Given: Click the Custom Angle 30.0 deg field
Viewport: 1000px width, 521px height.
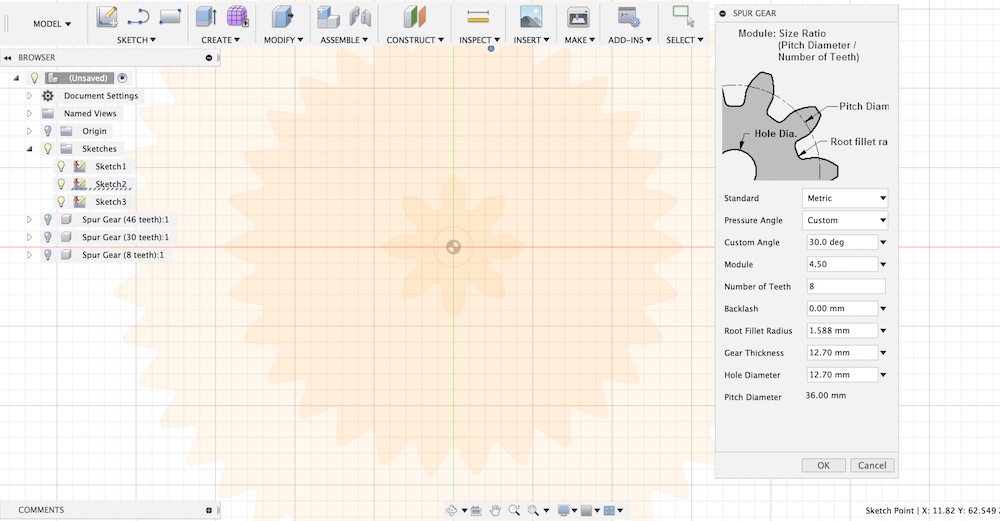Looking at the screenshot, I should point(842,242).
